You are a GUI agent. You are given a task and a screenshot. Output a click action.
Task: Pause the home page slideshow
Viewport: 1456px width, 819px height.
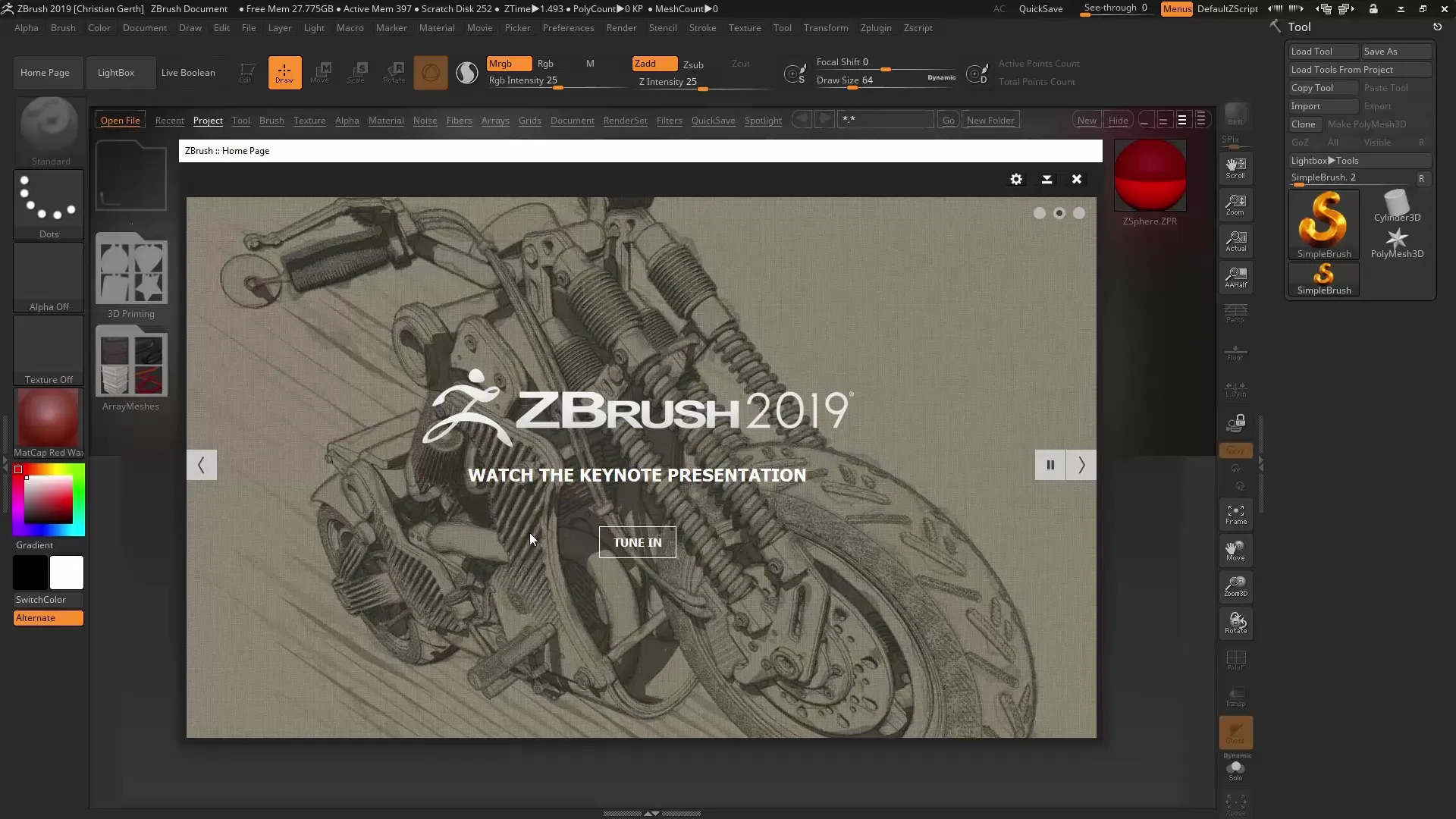click(x=1050, y=465)
